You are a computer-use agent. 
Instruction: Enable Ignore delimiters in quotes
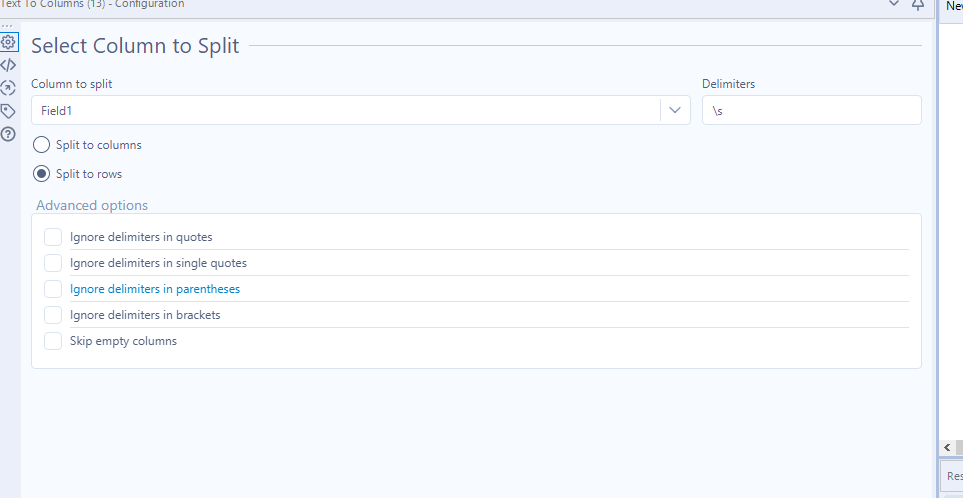[53, 236]
